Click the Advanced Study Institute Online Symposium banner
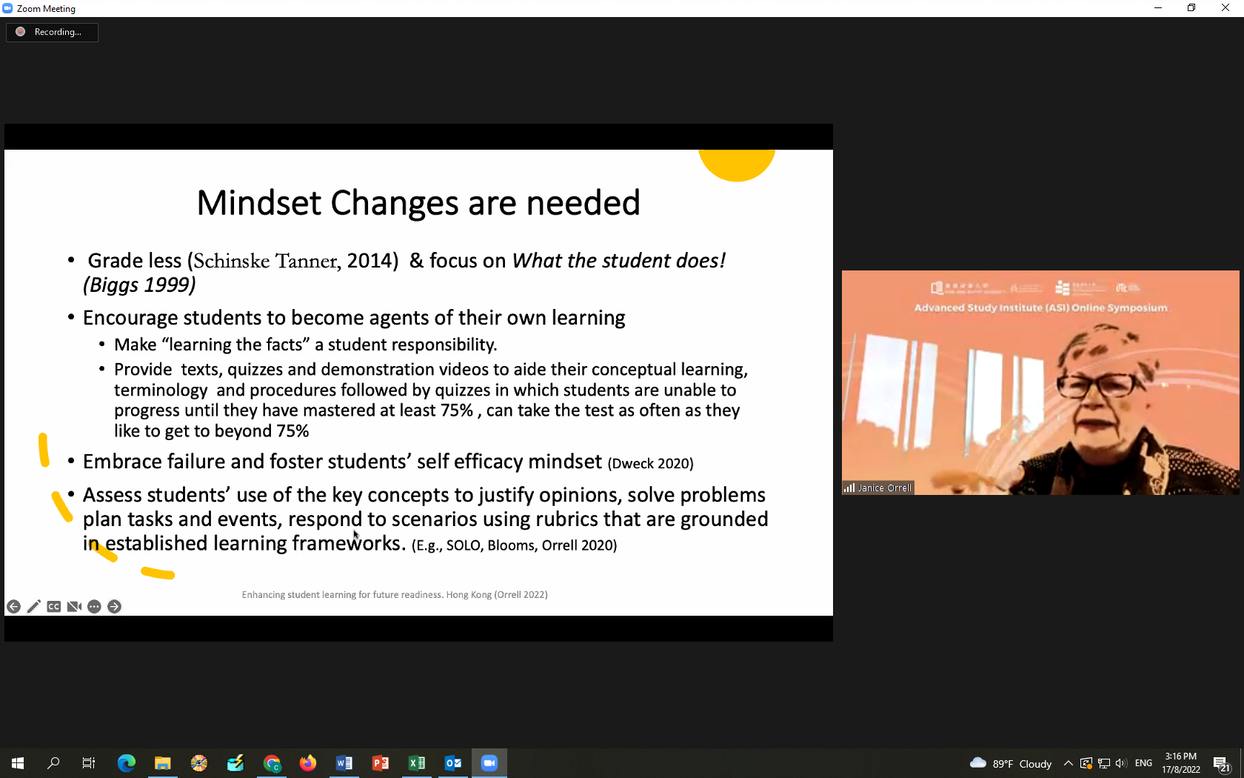Image resolution: width=1244 pixels, height=778 pixels. pos(1040,308)
